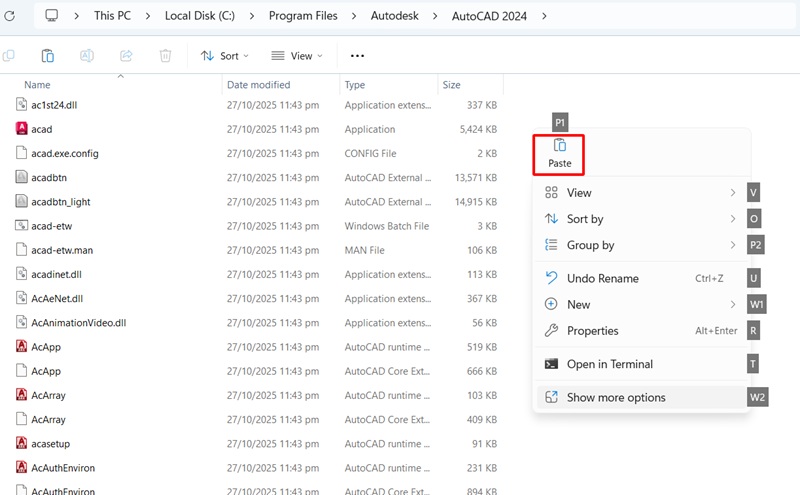Image resolution: width=800 pixels, height=495 pixels.
Task: Choose Show more options
Action: coord(641,397)
